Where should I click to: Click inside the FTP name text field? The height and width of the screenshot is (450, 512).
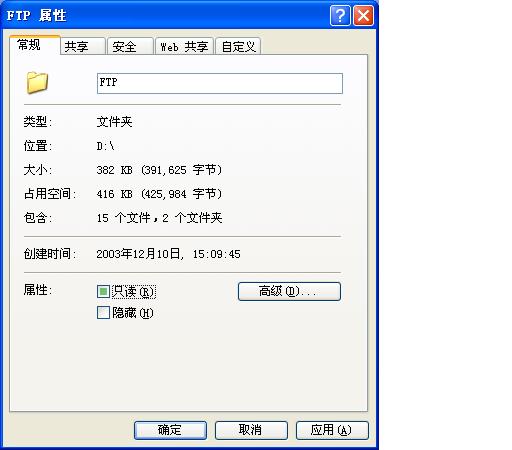[x=220, y=83]
